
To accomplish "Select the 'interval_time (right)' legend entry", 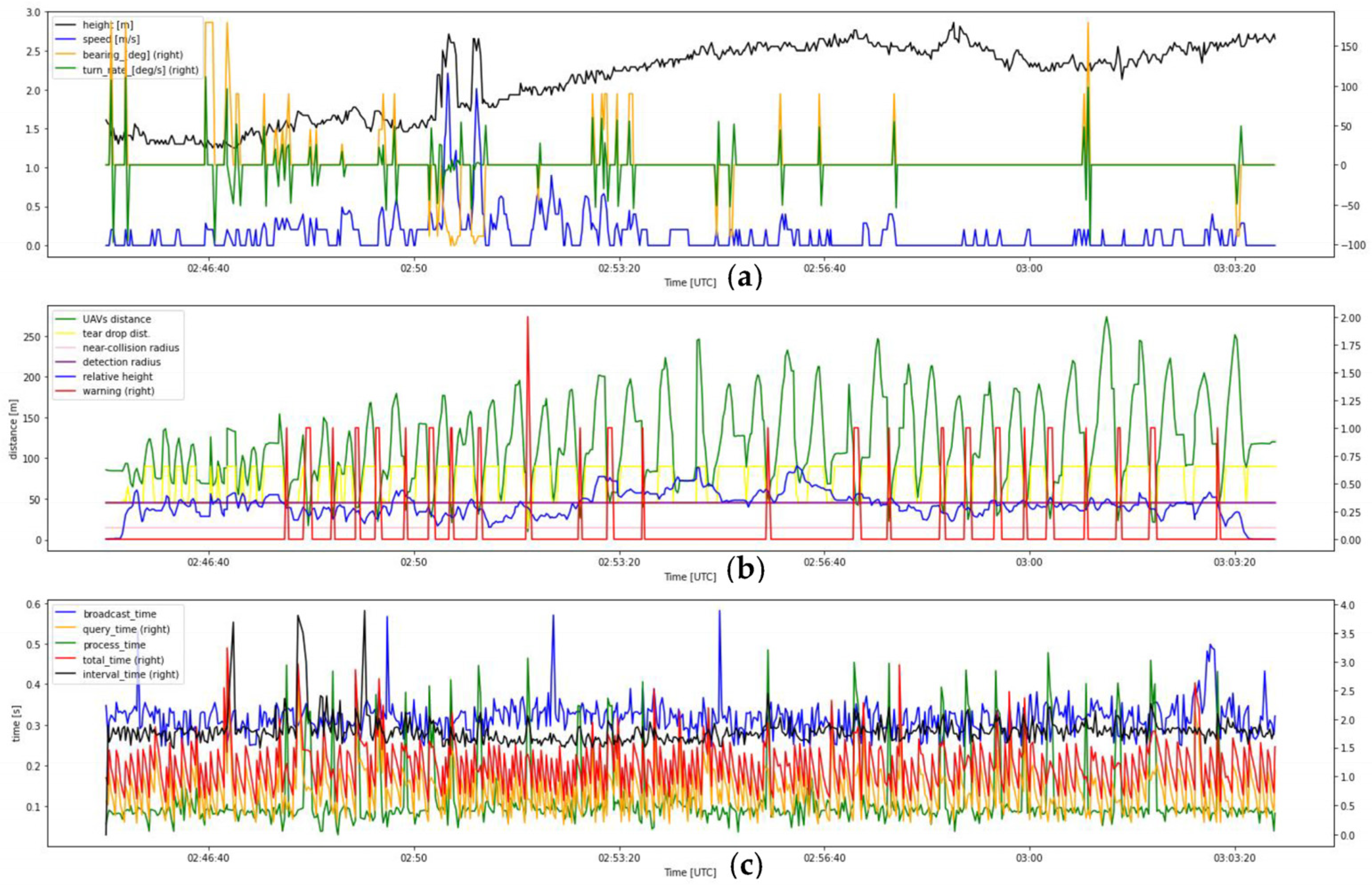I will (130, 674).
